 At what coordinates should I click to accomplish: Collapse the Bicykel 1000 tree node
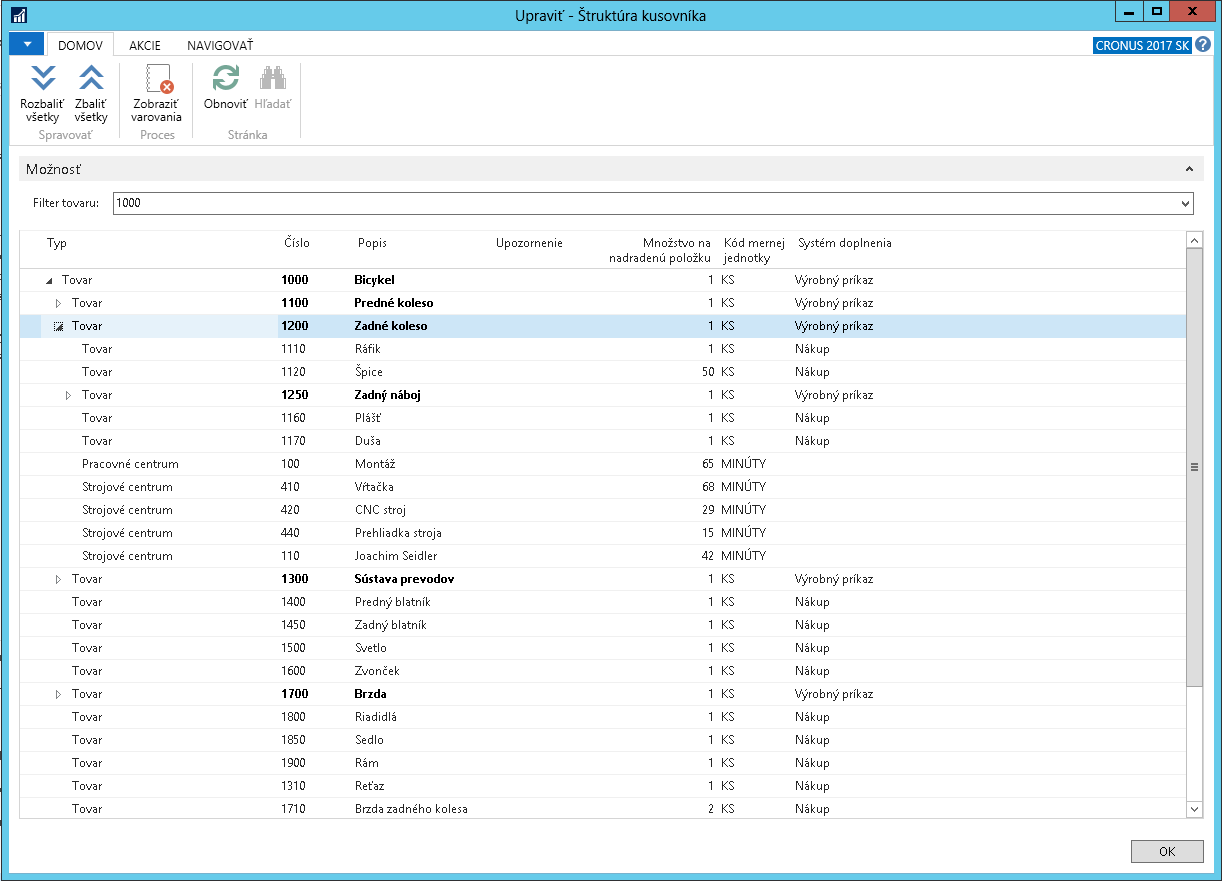pos(50,281)
